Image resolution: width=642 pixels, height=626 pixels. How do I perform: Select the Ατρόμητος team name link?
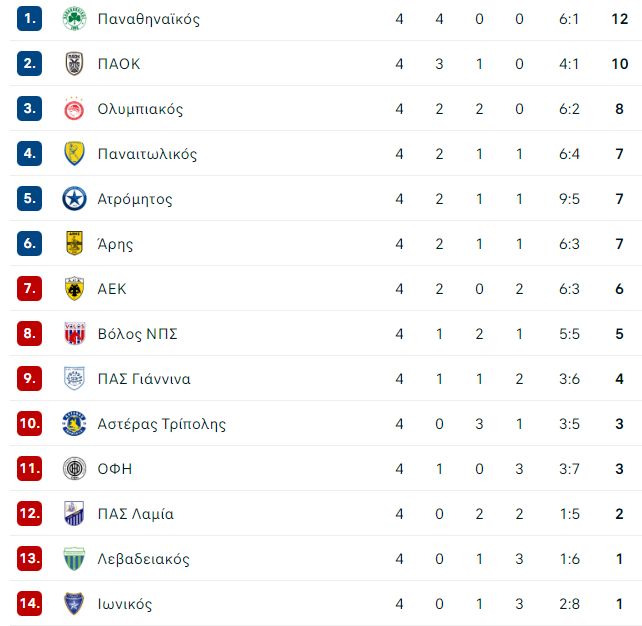click(135, 199)
